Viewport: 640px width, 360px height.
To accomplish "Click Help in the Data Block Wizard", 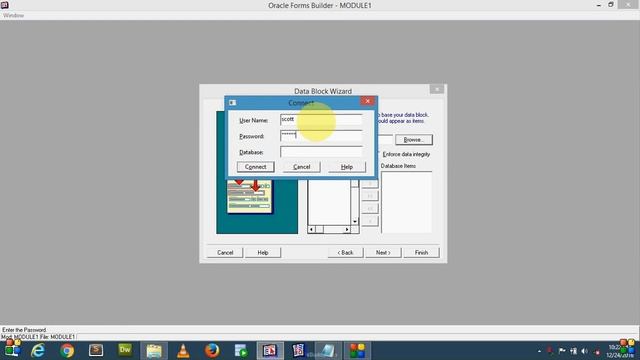I will 263,253.
